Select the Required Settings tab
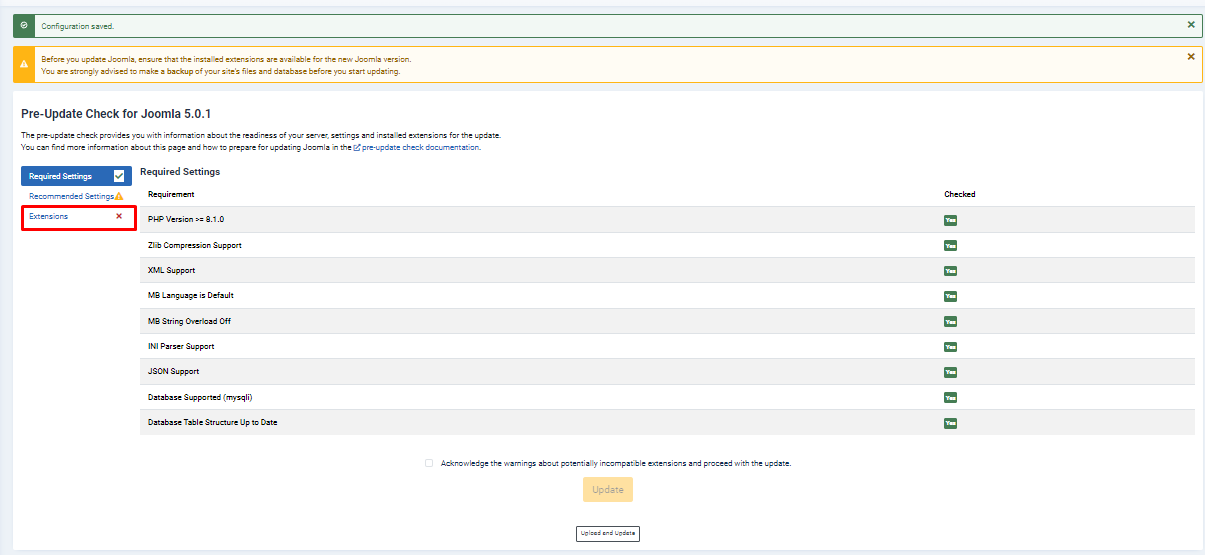The width and height of the screenshot is (1205, 555). click(x=61, y=176)
